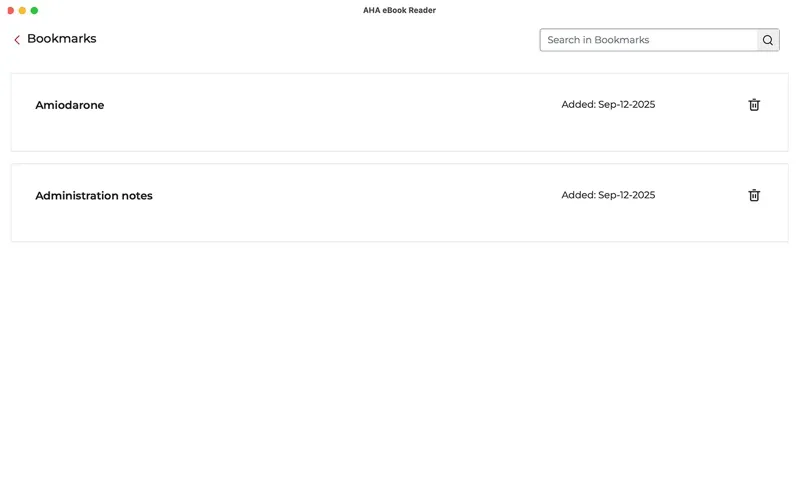Click the magnifier search icon button

tap(768, 40)
